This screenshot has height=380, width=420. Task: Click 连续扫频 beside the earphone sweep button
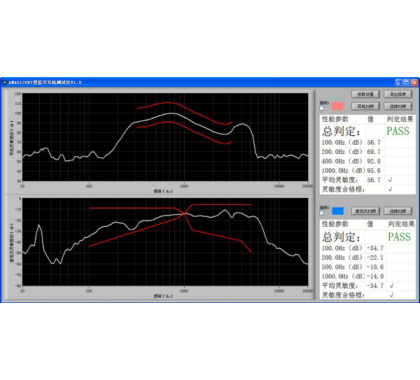coord(398,106)
